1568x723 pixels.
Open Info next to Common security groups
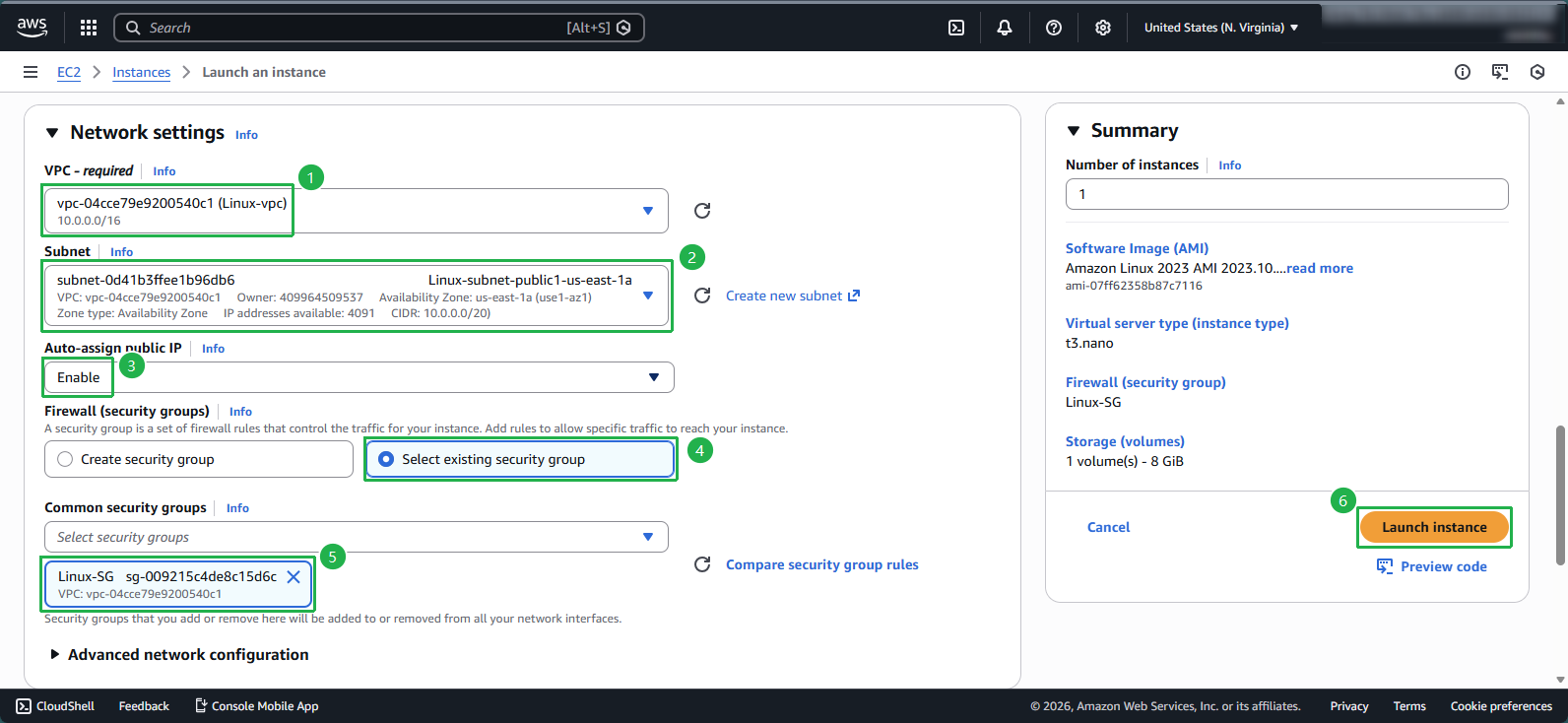click(237, 508)
